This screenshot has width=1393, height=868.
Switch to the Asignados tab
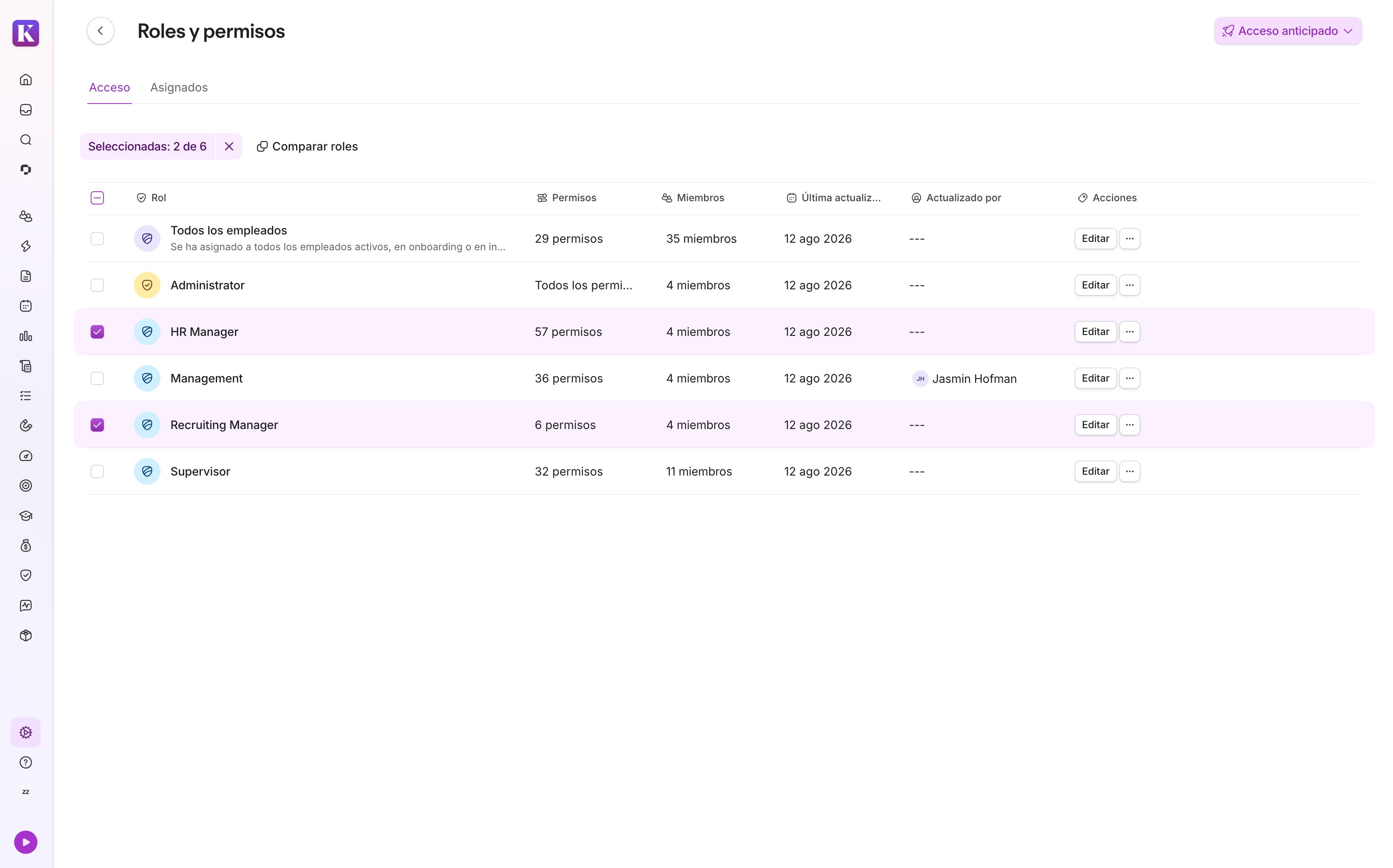coord(178,87)
